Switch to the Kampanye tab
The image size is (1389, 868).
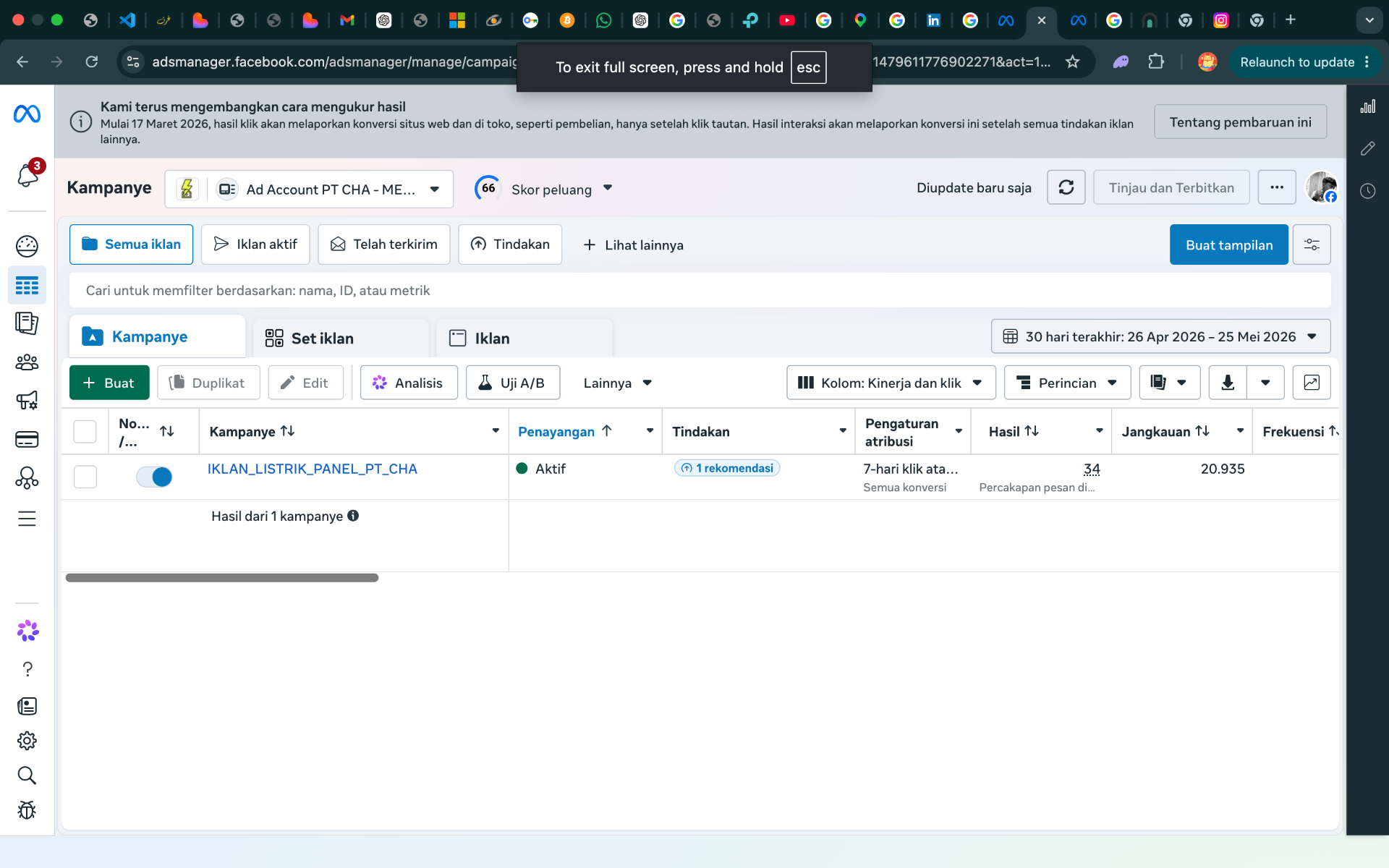tap(157, 337)
